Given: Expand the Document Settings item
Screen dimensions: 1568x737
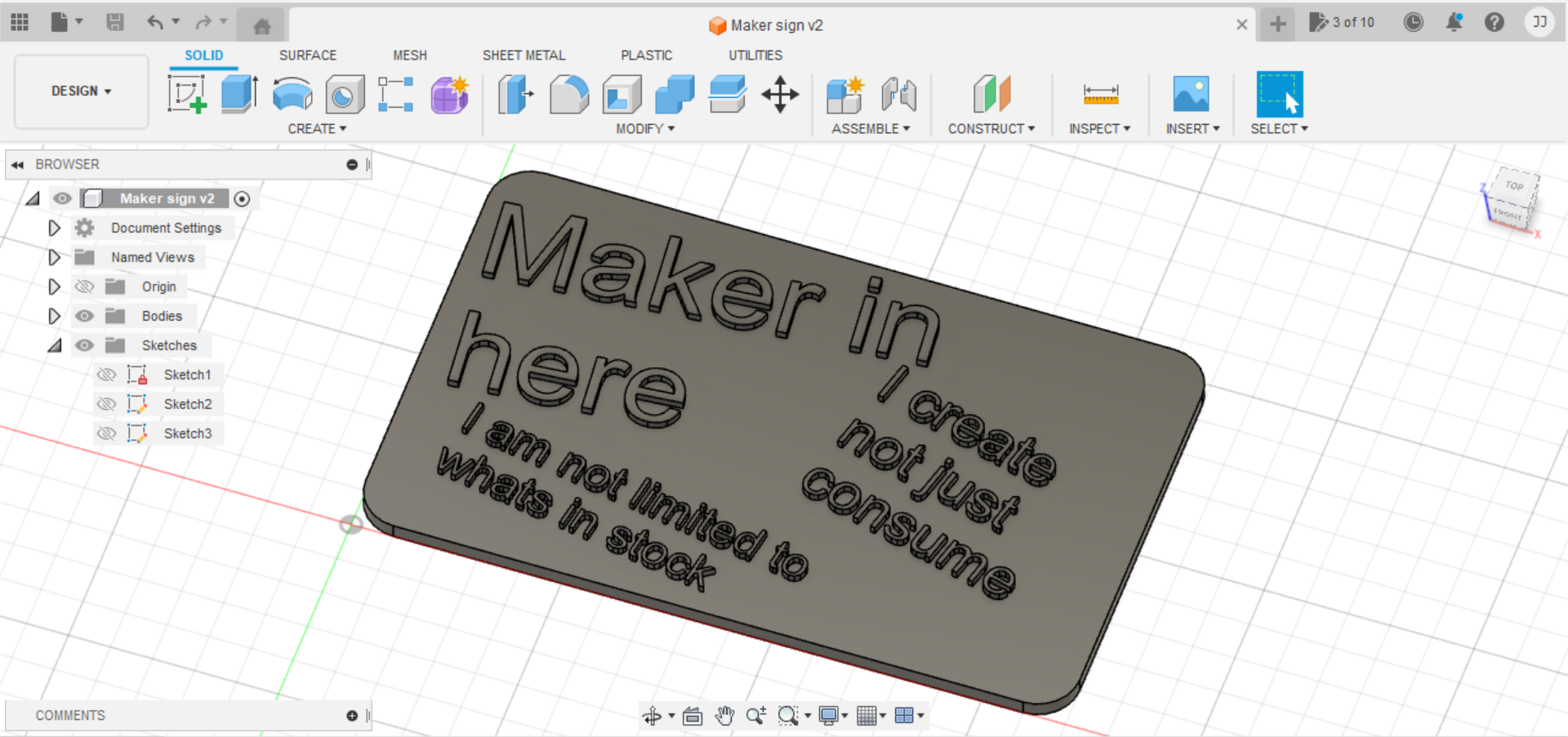Looking at the screenshot, I should coord(54,228).
